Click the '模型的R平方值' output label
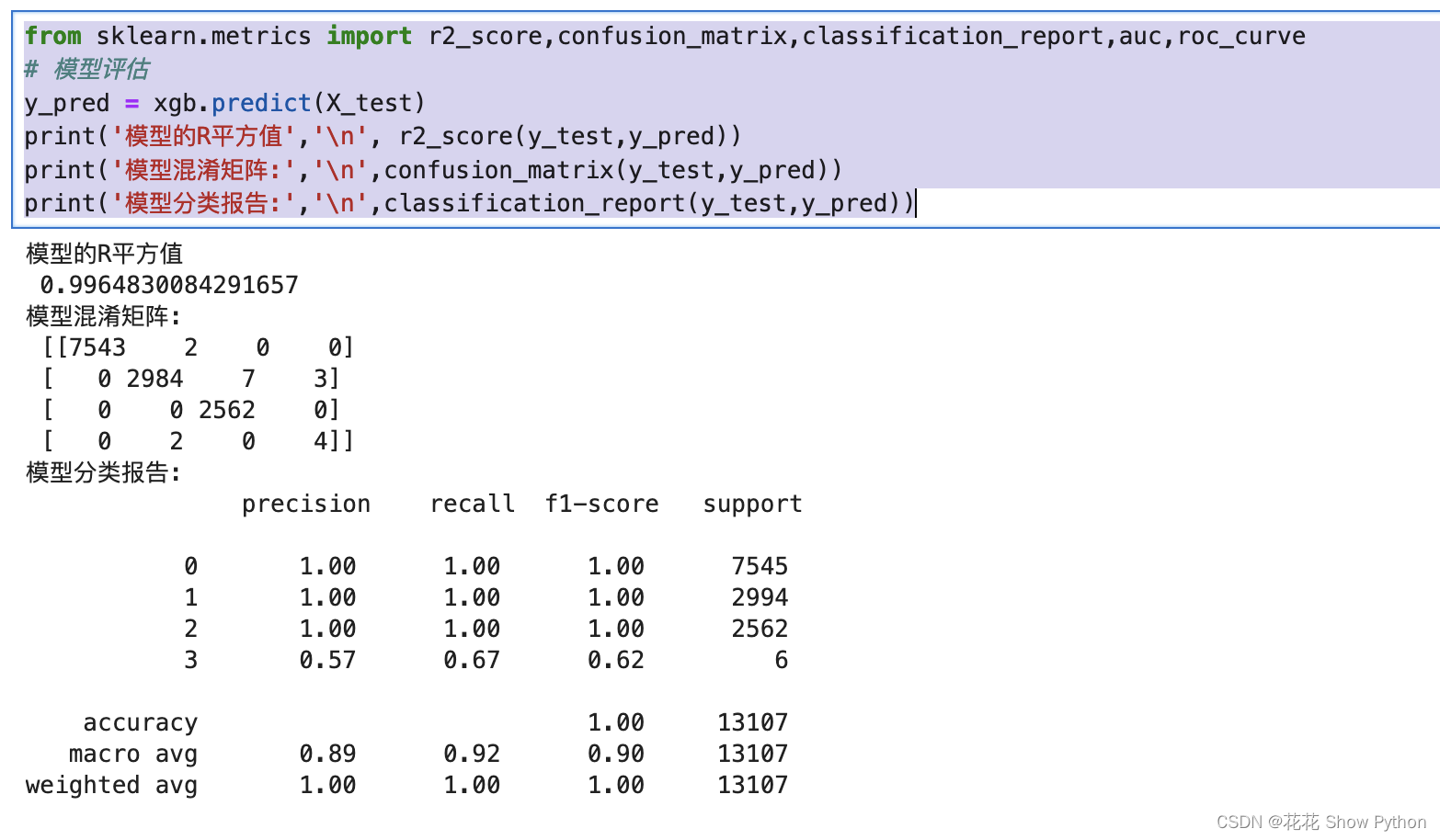This screenshot has height=840, width=1440. 105,253
